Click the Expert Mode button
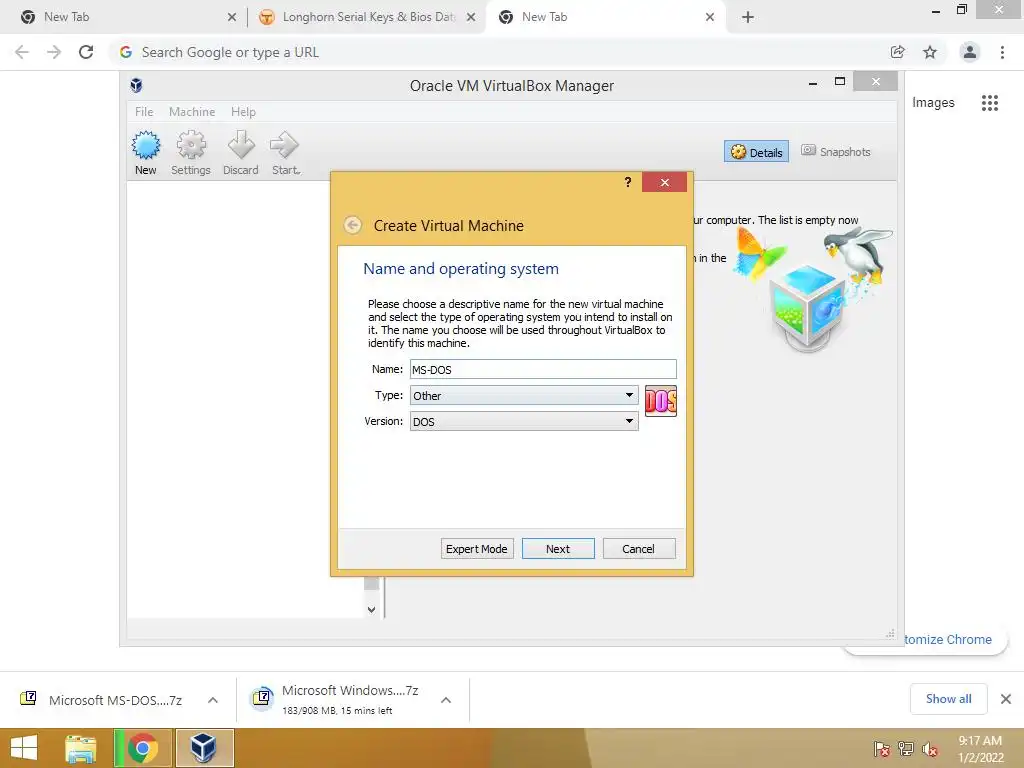 [477, 549]
